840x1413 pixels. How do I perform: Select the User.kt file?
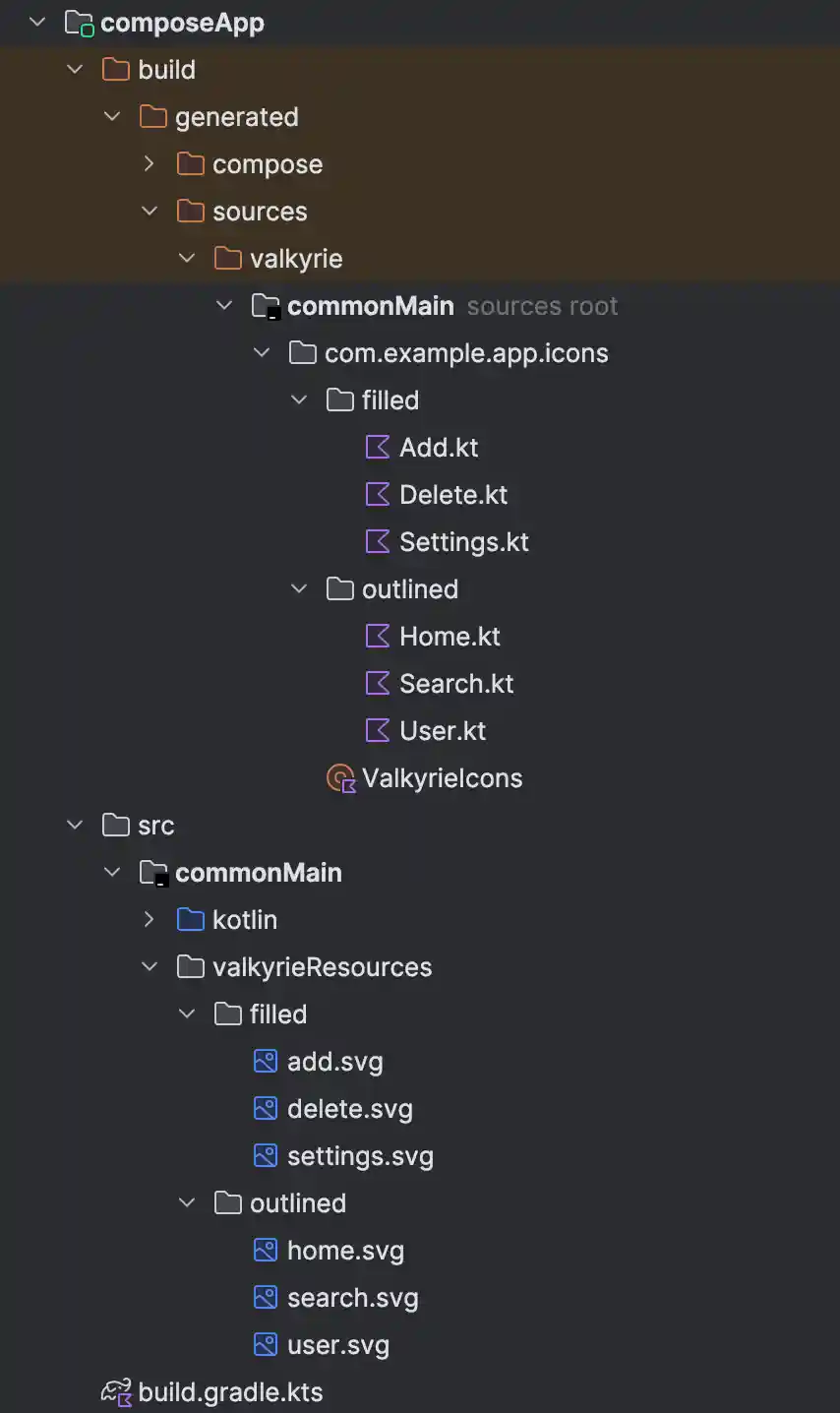443,731
